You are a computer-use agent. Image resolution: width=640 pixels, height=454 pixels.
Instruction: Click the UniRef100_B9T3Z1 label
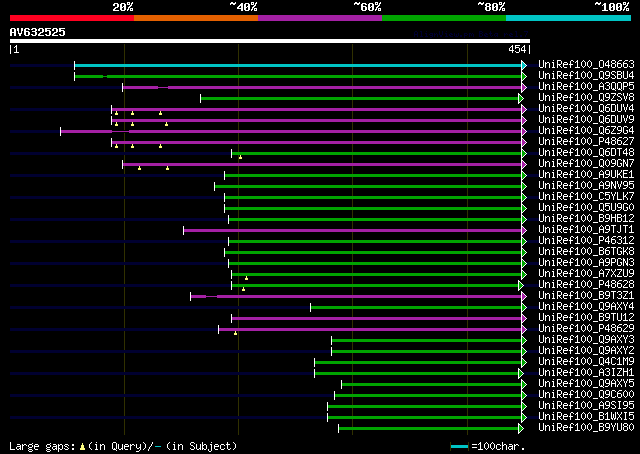point(586,296)
